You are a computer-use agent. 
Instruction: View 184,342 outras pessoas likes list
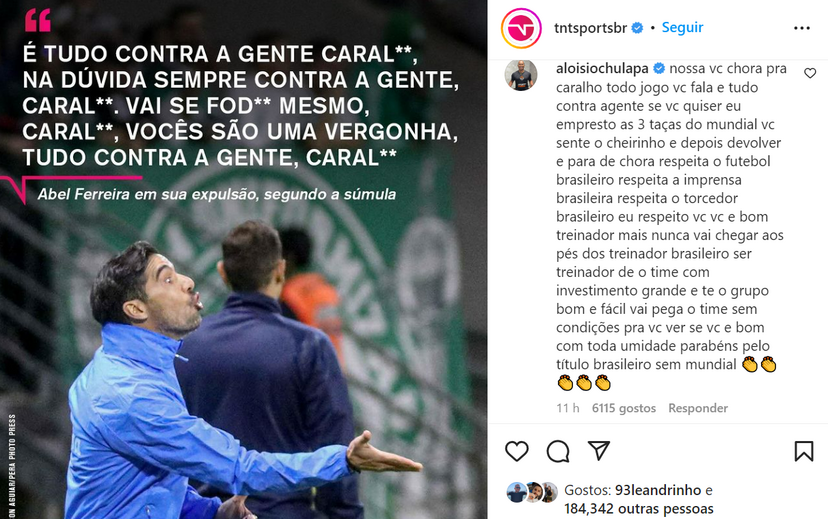point(639,509)
